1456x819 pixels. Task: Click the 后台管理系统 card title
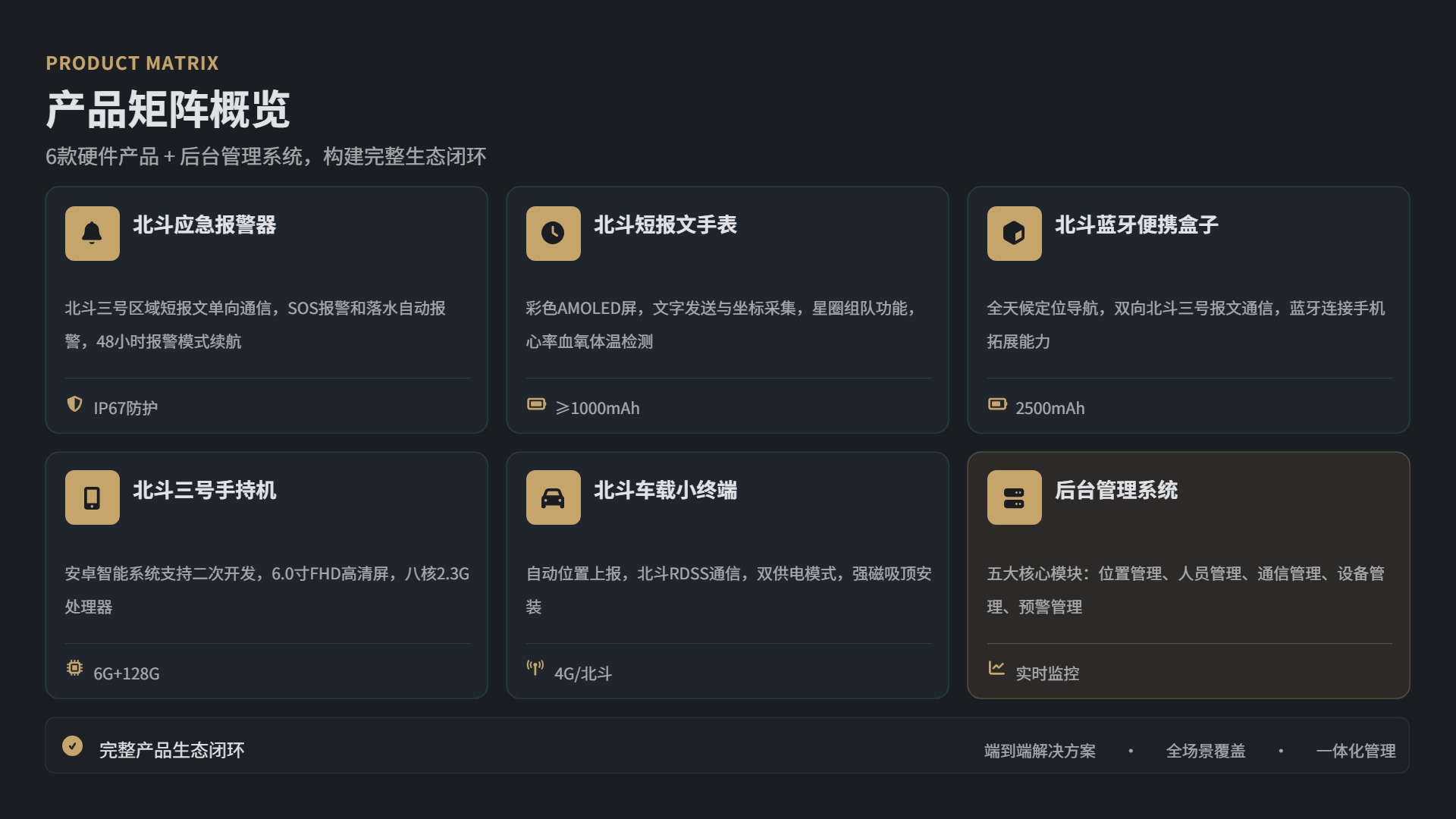pos(1116,491)
